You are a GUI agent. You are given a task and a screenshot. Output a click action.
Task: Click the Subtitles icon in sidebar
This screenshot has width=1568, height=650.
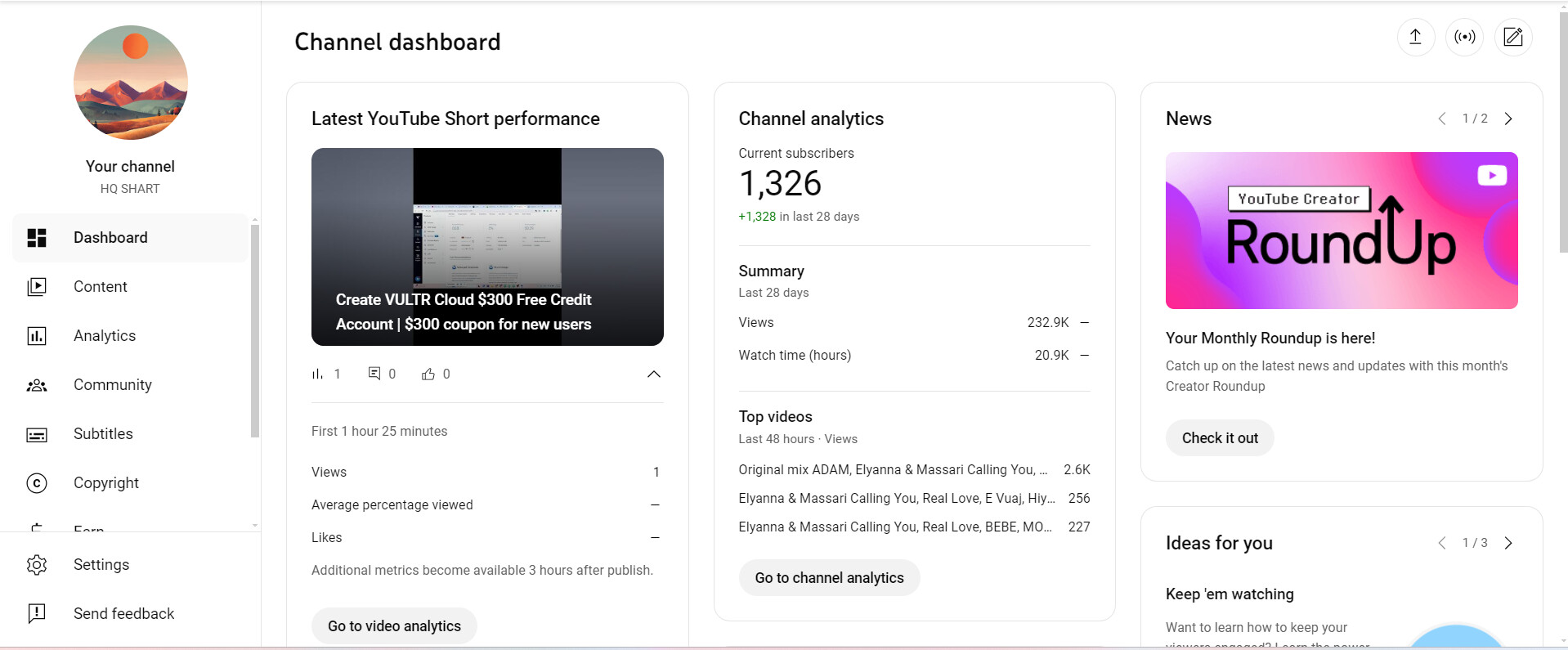pyautogui.click(x=37, y=434)
